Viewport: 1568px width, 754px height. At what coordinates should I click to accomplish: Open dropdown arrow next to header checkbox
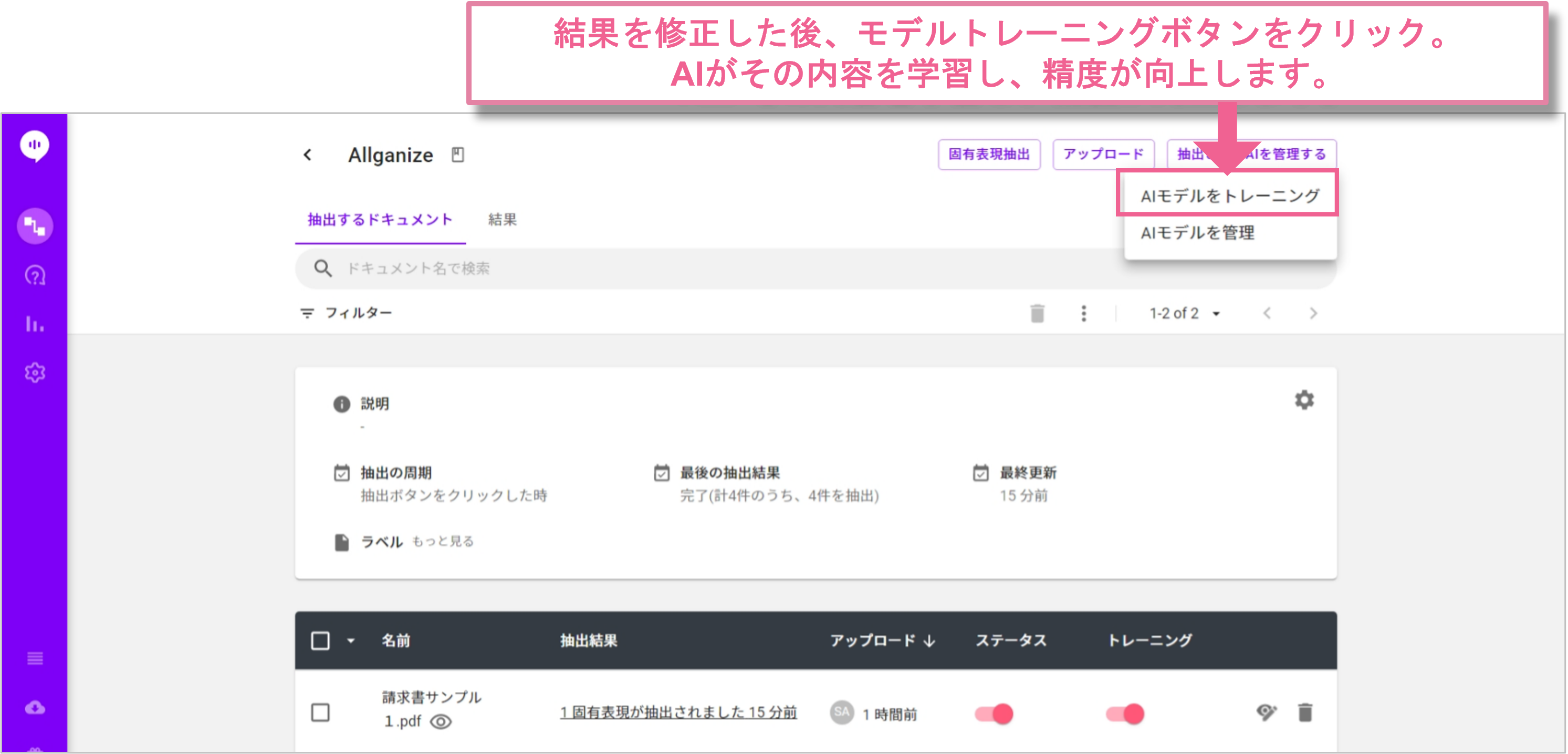pyautogui.click(x=351, y=641)
